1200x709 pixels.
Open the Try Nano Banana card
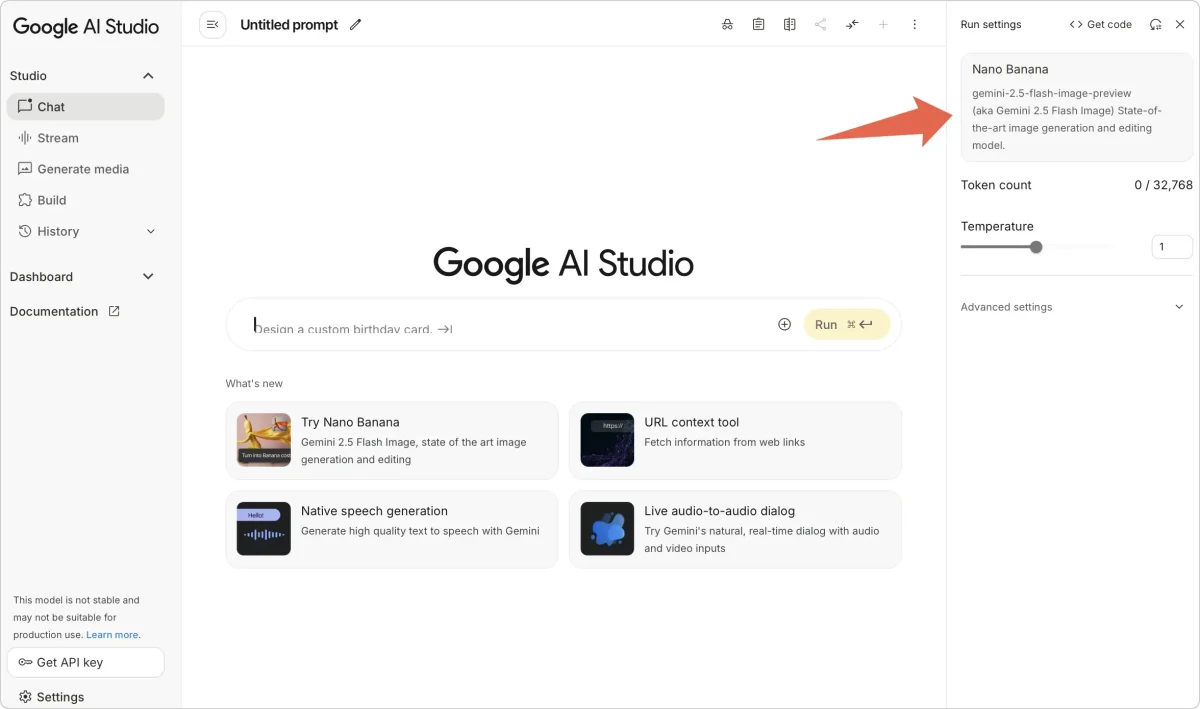[x=392, y=441]
